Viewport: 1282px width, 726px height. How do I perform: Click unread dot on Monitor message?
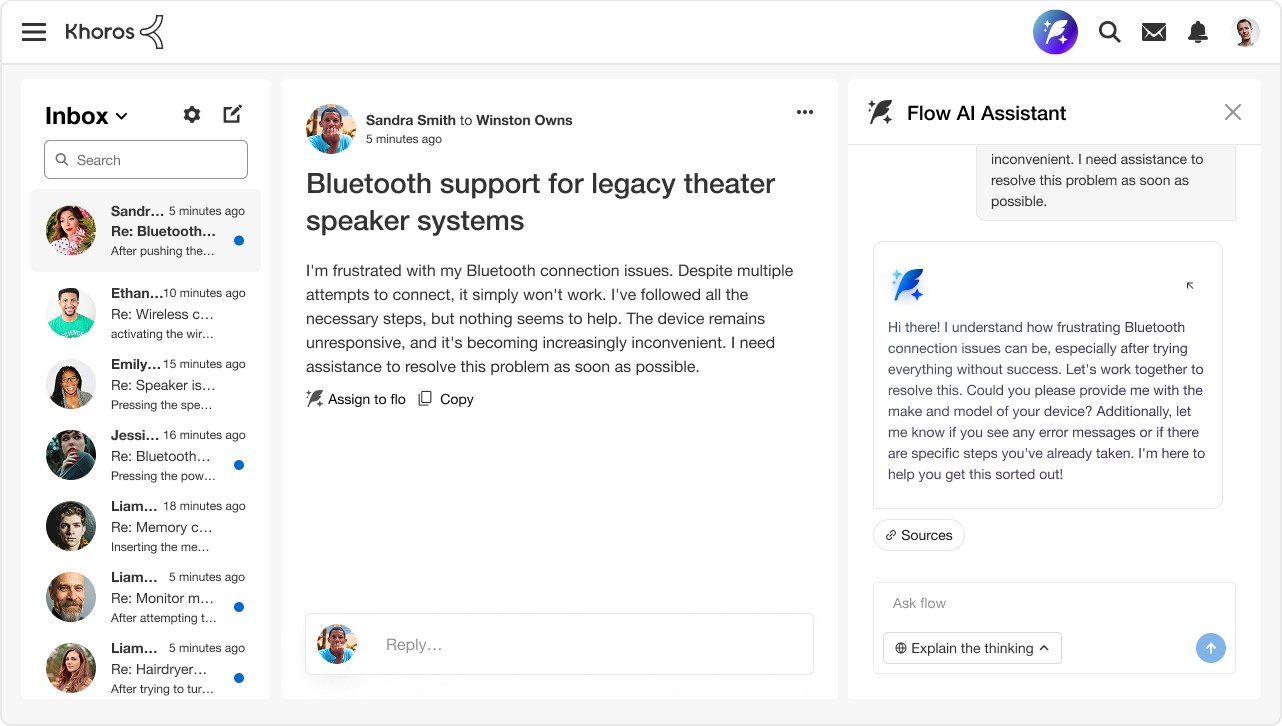click(239, 607)
